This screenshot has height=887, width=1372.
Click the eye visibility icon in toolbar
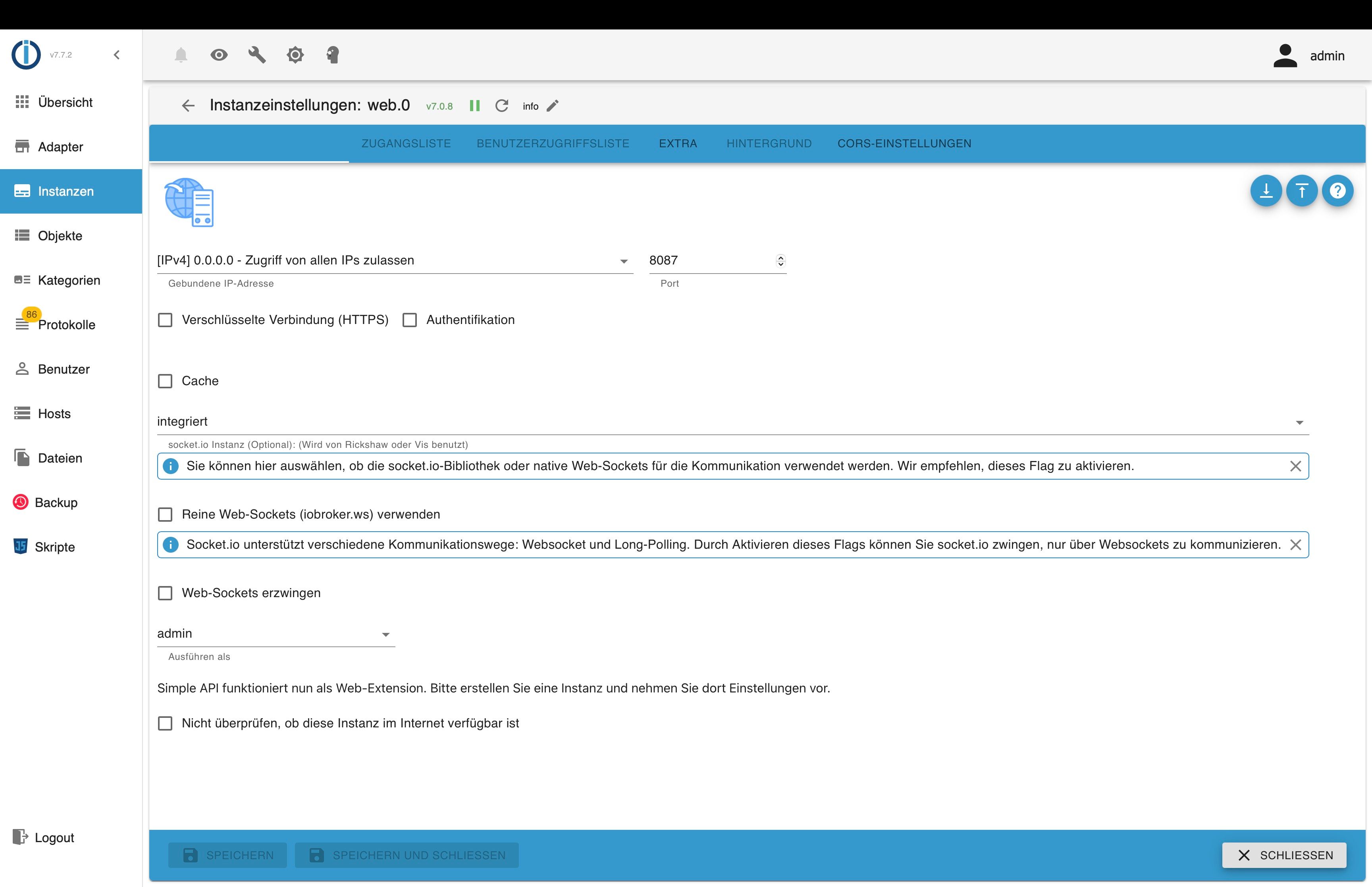pyautogui.click(x=219, y=55)
